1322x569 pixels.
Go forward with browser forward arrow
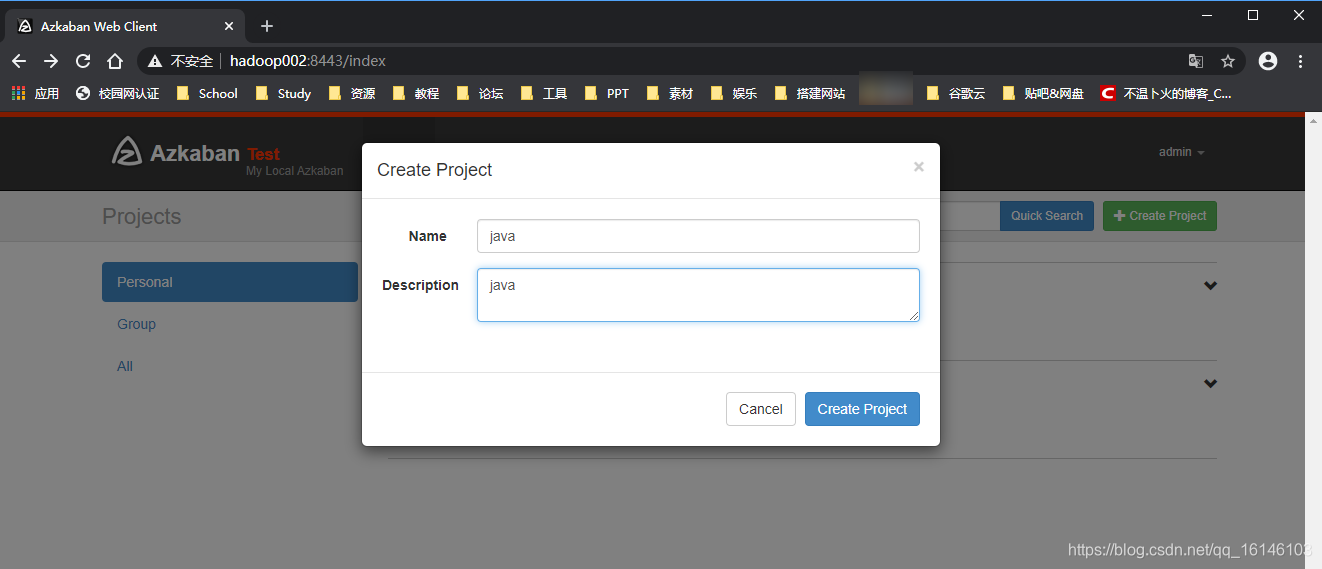coord(51,61)
